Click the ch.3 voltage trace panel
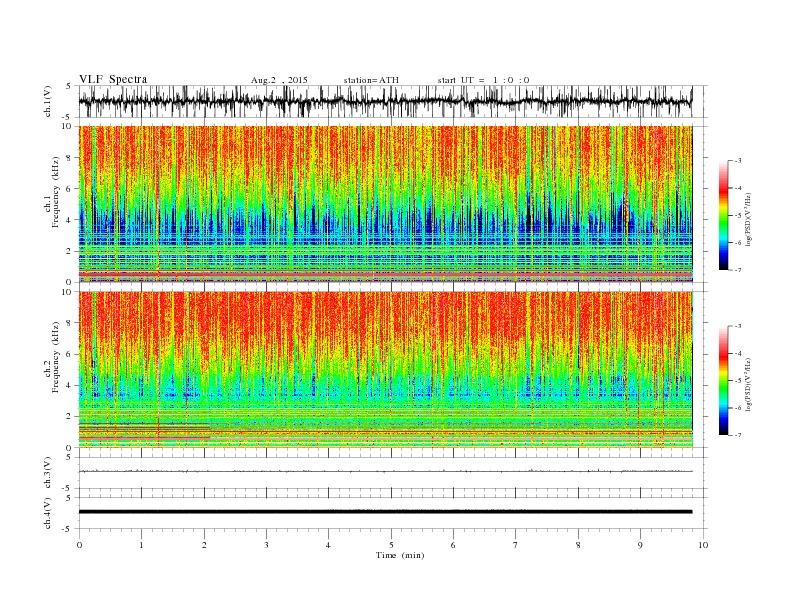This screenshot has width=792, height=612. point(393,473)
